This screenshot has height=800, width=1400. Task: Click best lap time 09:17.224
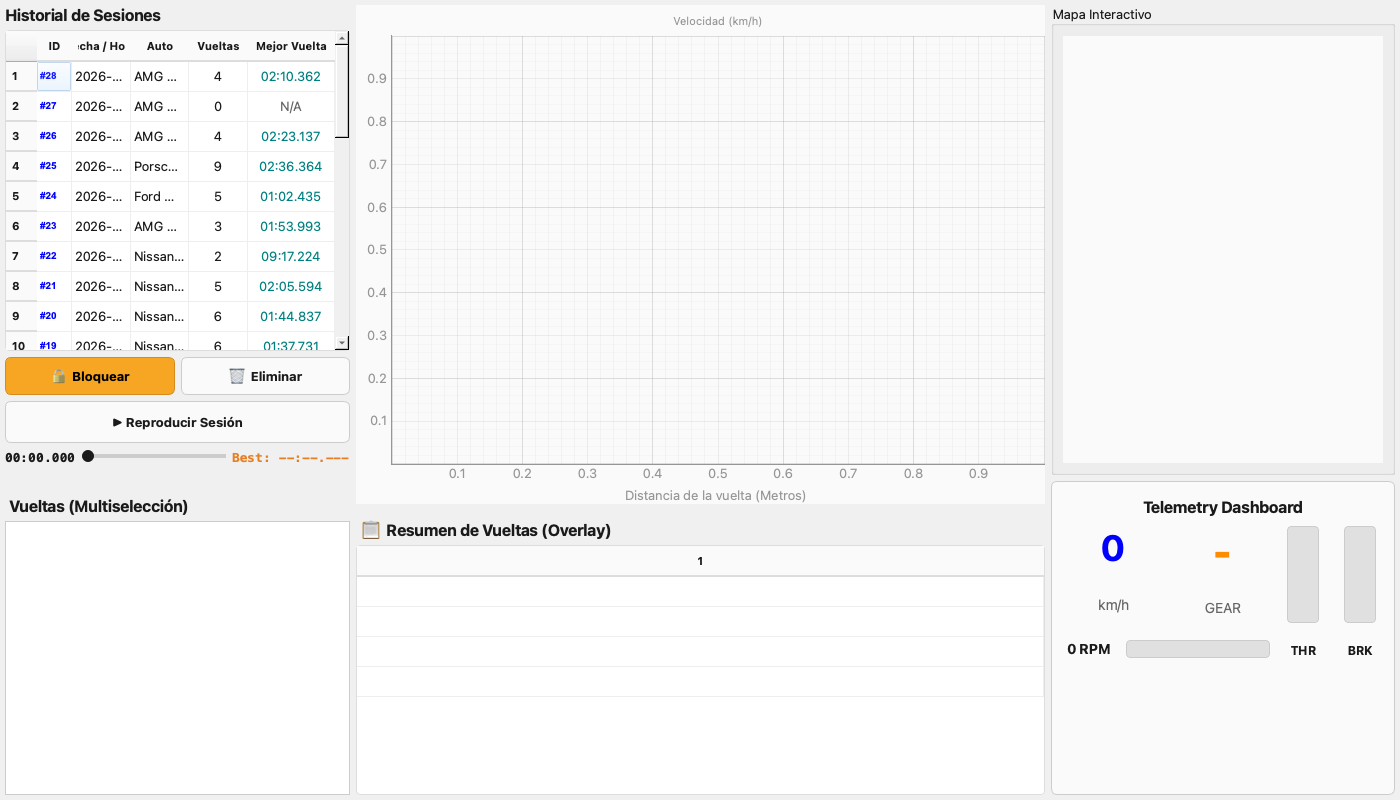pyautogui.click(x=291, y=256)
